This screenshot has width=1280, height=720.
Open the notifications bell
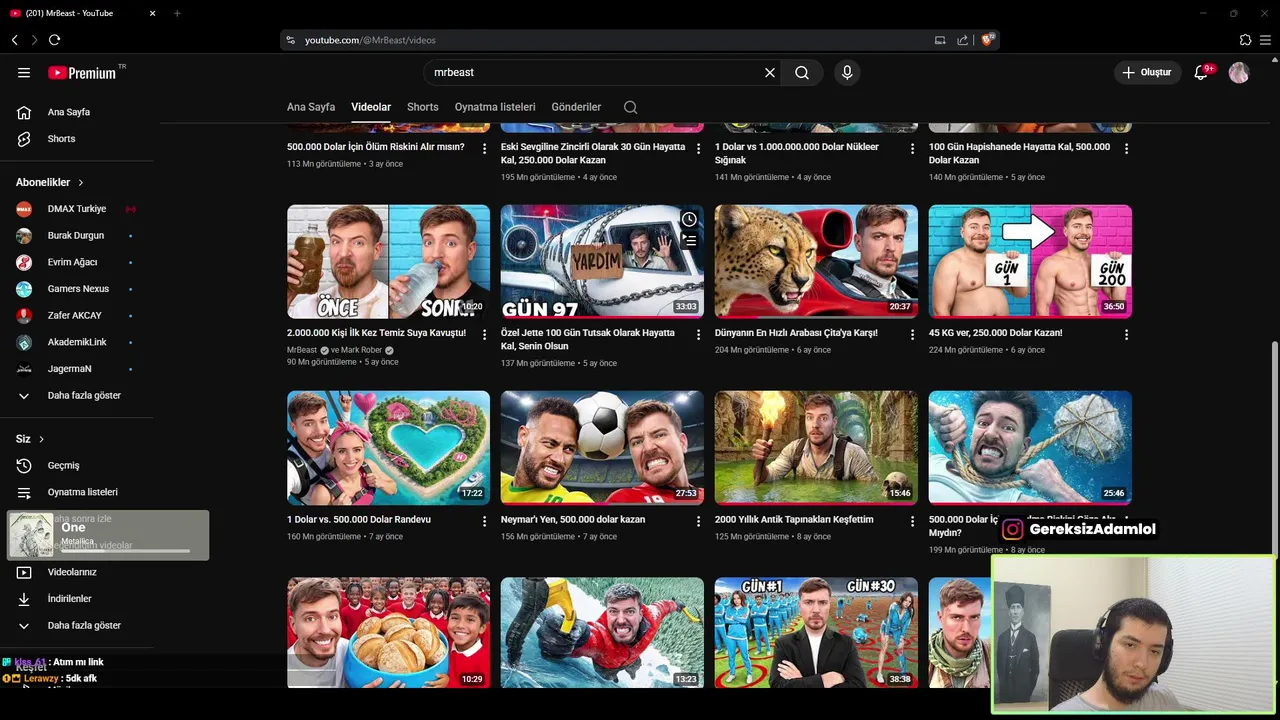[1202, 72]
